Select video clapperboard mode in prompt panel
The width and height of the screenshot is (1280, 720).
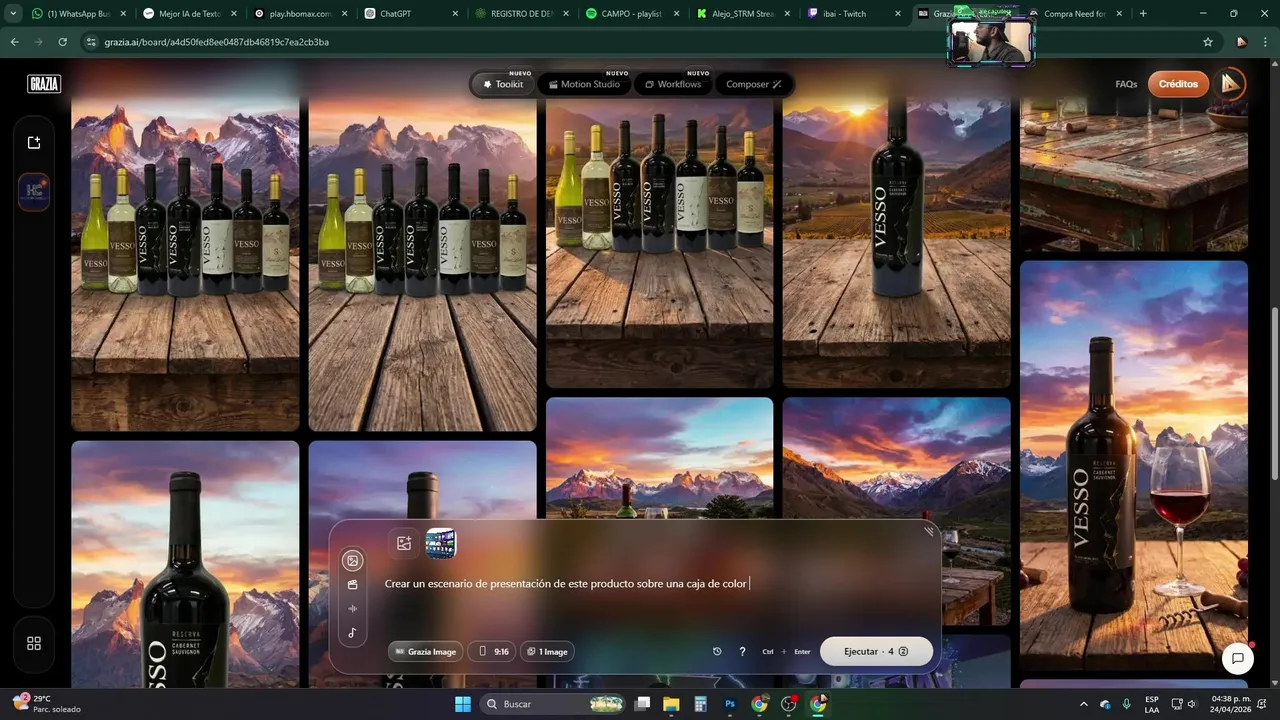pos(352,585)
